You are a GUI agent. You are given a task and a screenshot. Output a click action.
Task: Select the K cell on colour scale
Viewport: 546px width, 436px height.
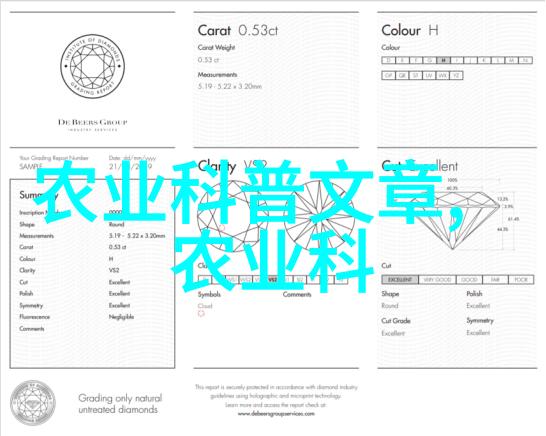(x=484, y=60)
